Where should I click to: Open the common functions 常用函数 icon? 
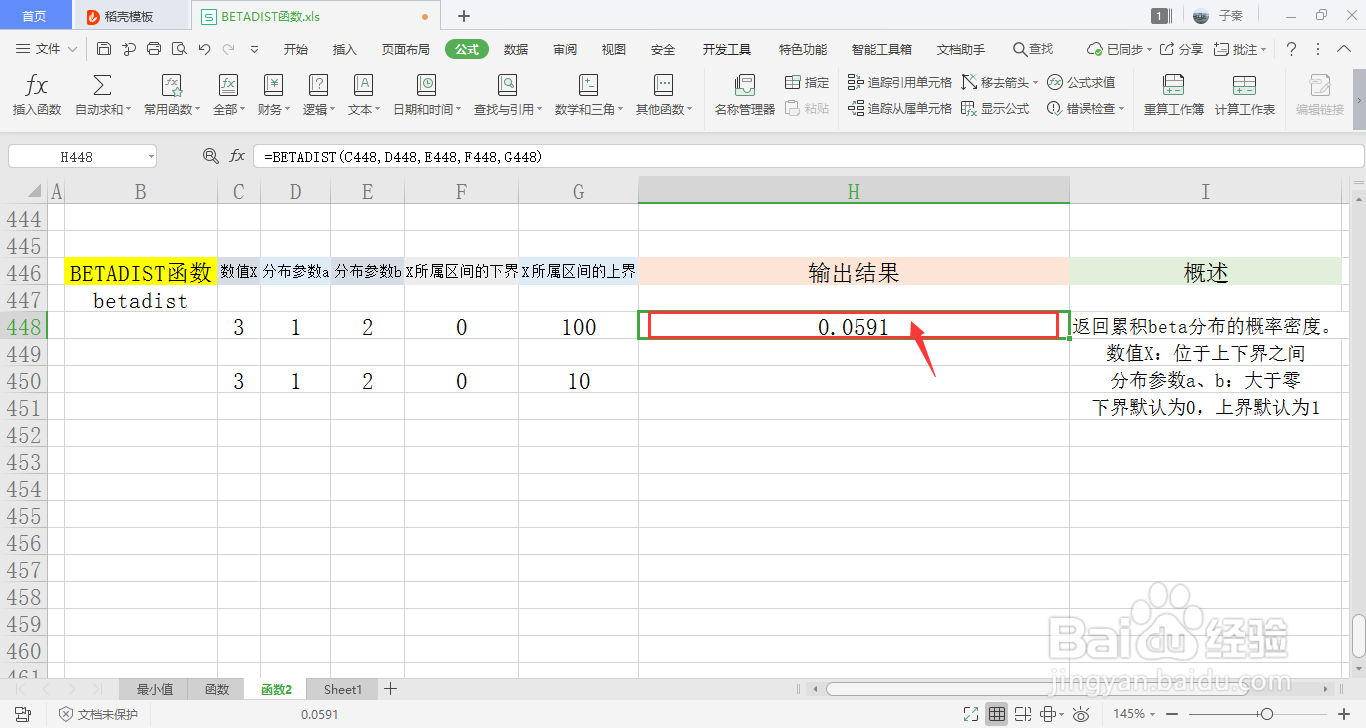coord(171,85)
